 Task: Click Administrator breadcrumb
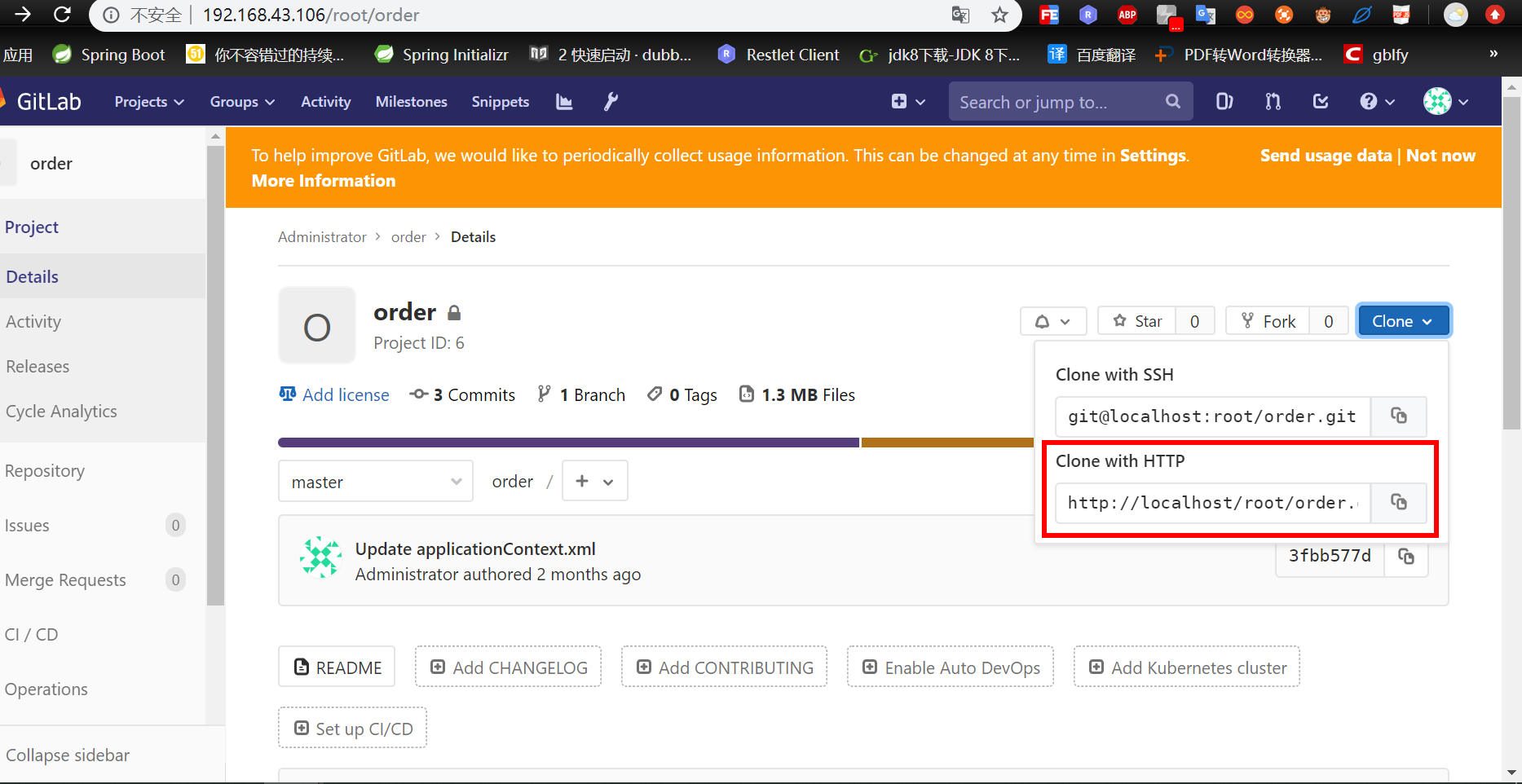pyautogui.click(x=322, y=237)
